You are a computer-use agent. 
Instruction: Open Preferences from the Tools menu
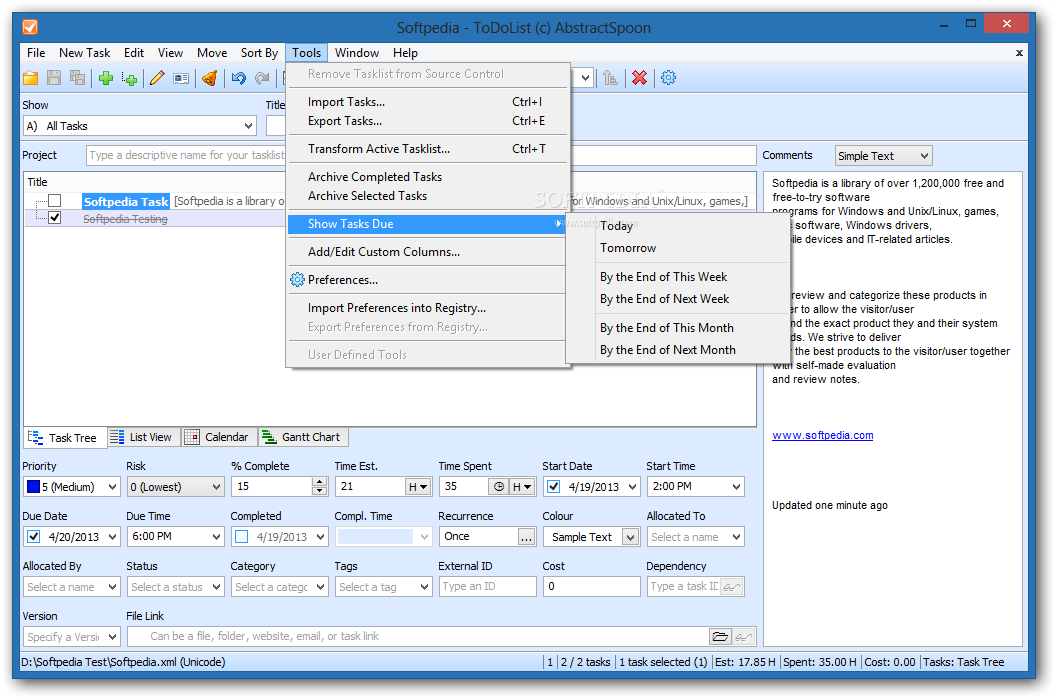click(x=428, y=279)
